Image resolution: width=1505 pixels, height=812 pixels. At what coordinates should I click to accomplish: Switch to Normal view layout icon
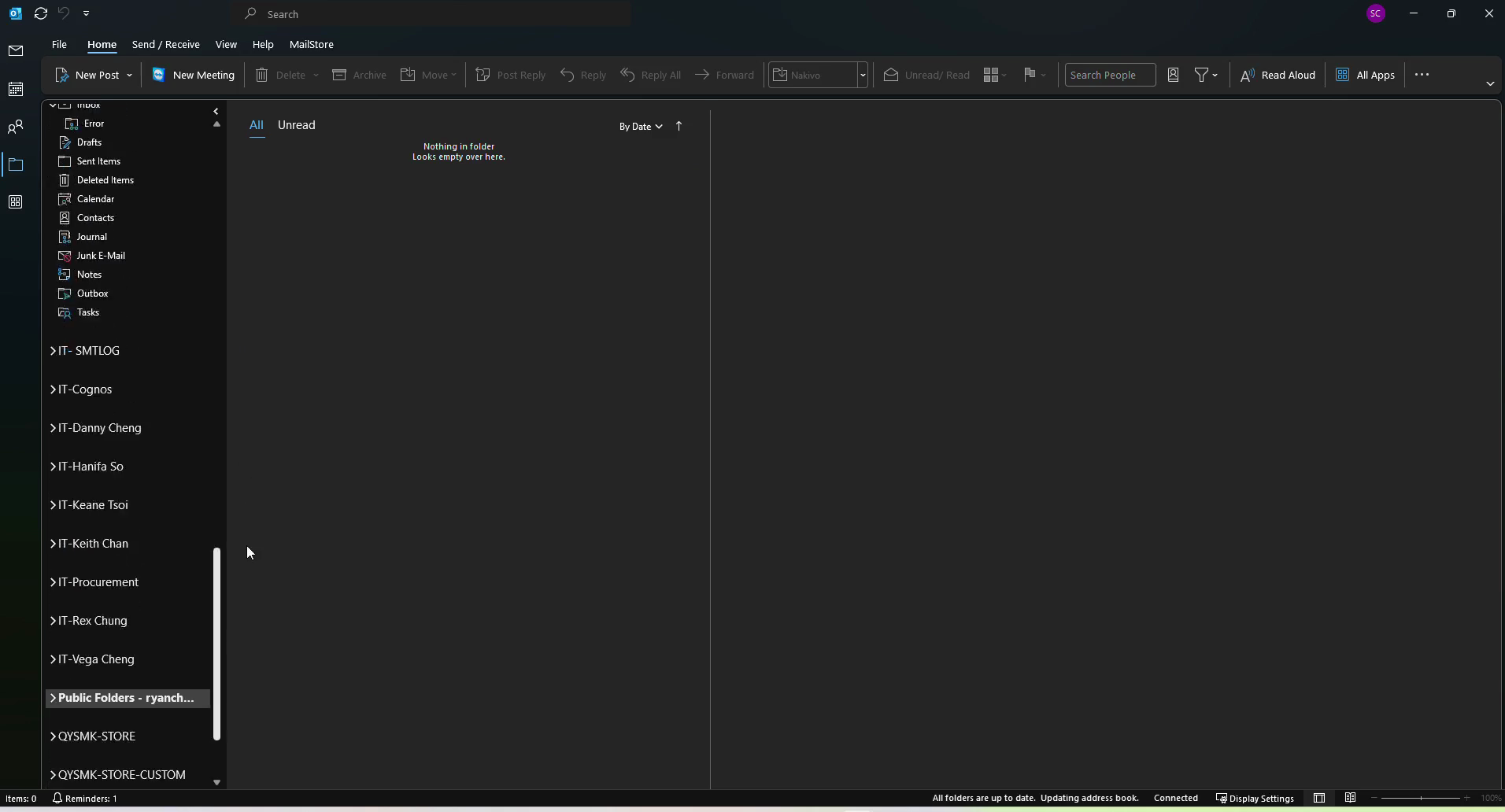pos(1319,799)
